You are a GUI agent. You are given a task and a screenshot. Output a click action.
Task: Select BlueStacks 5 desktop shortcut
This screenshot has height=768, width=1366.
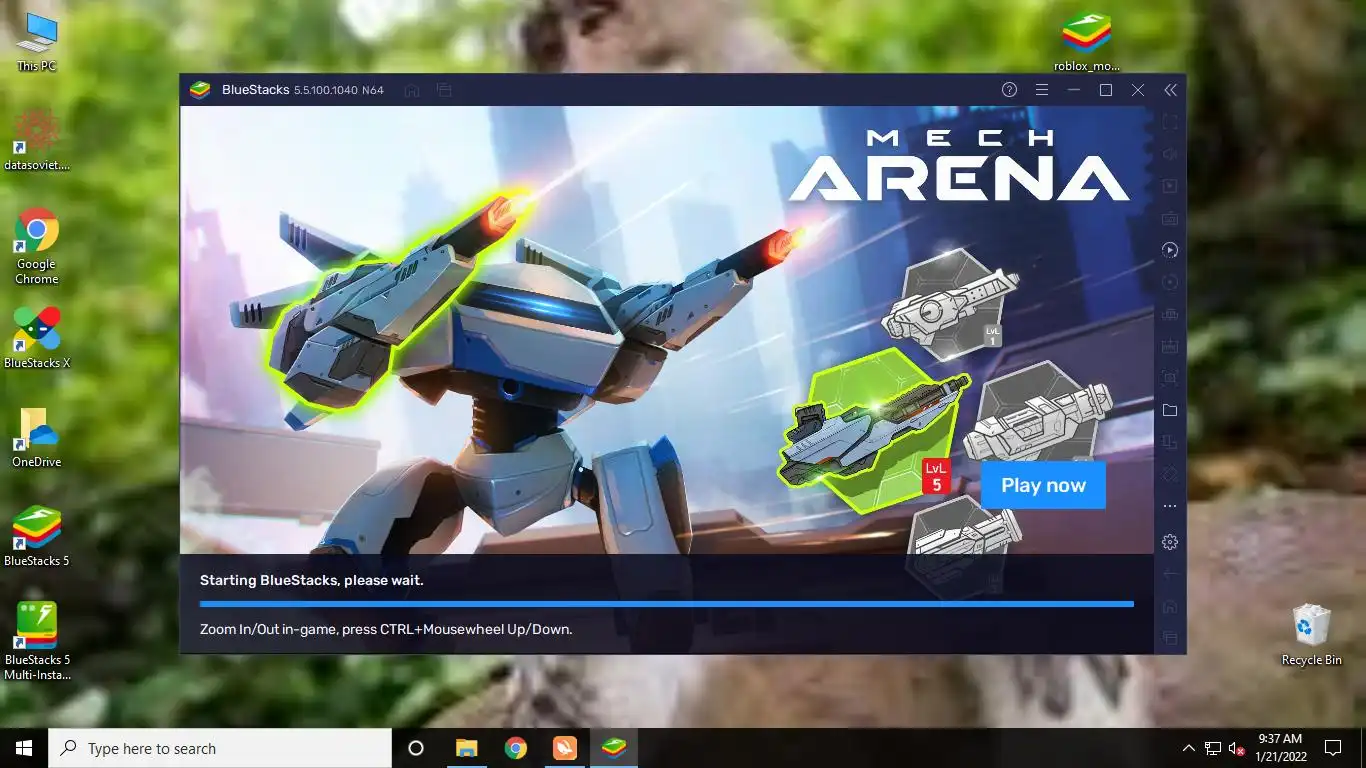pos(37,536)
